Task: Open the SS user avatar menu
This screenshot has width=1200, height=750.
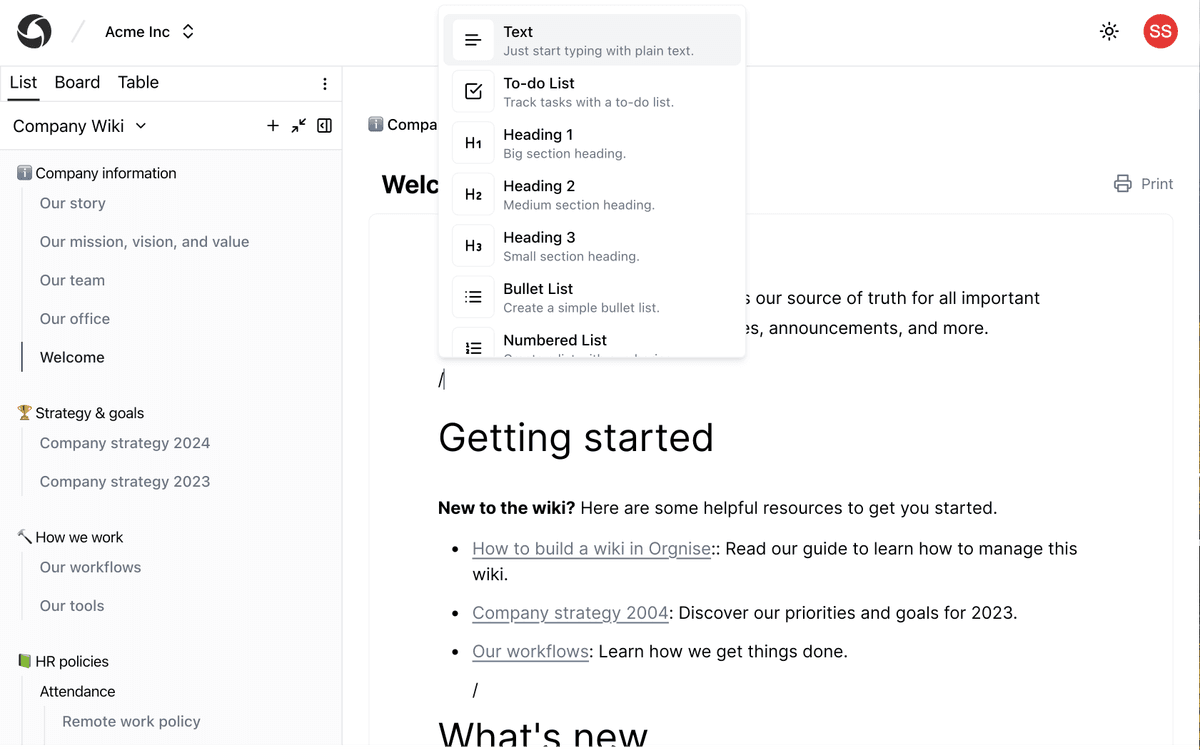Action: point(1160,32)
